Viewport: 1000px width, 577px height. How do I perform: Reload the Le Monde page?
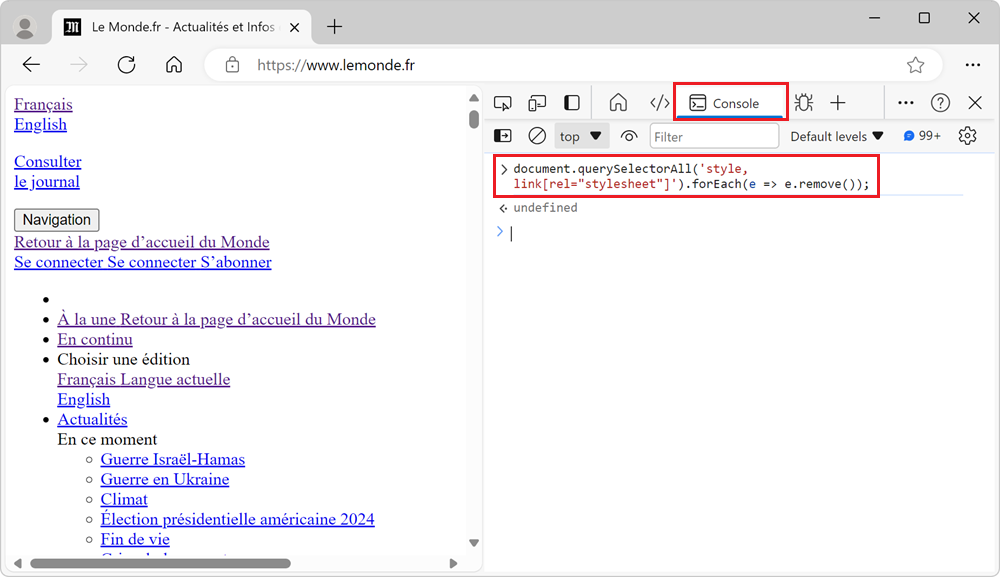point(126,64)
